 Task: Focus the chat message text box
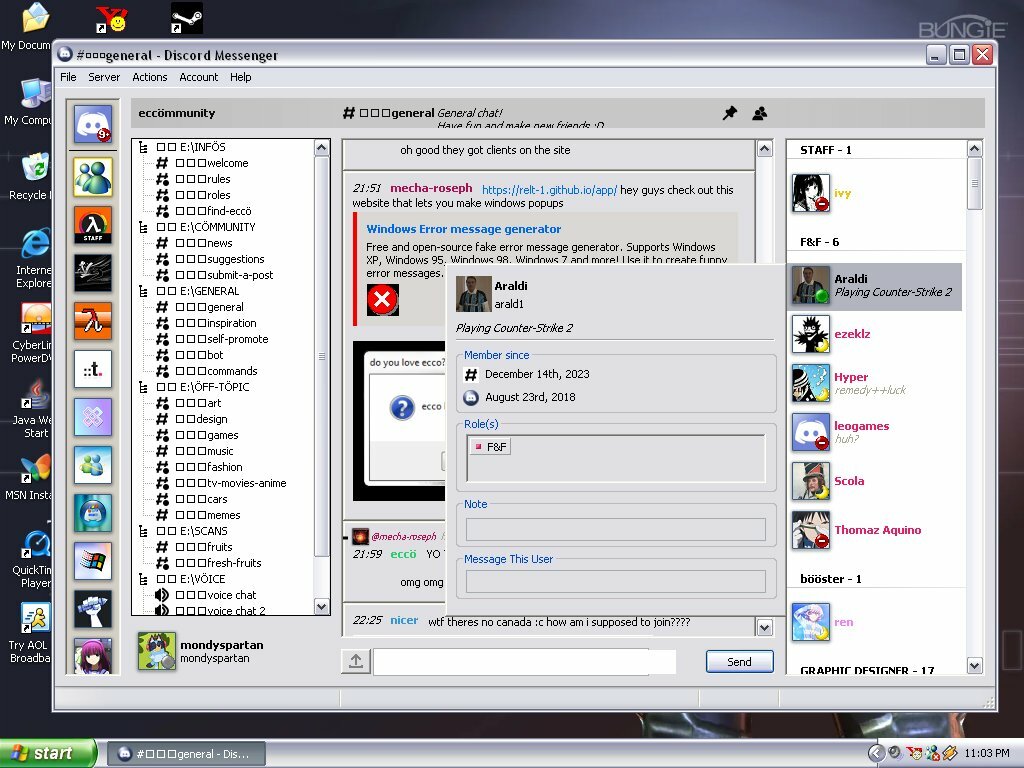pyautogui.click(x=524, y=662)
